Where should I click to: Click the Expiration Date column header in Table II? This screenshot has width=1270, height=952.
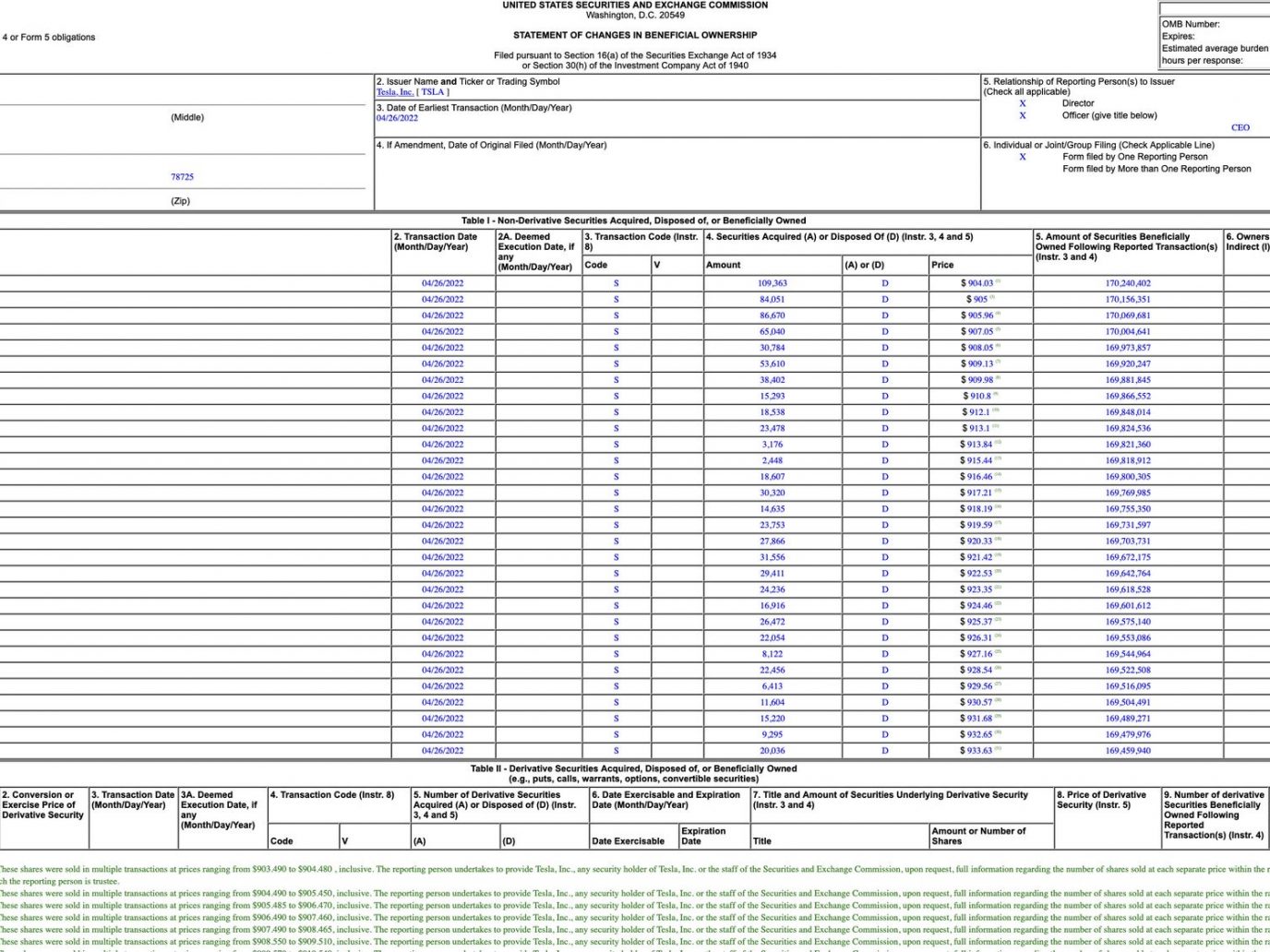(x=703, y=836)
